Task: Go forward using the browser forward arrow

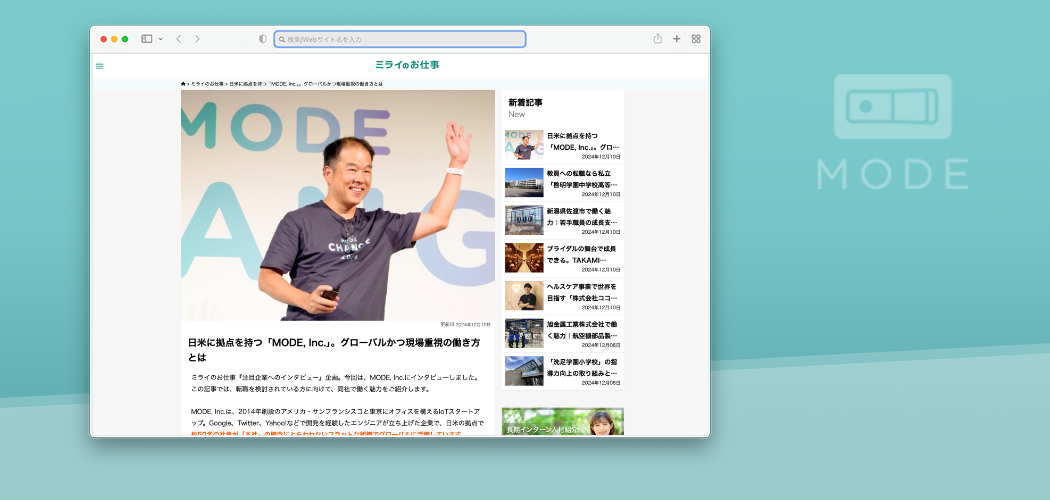Action: [x=197, y=39]
